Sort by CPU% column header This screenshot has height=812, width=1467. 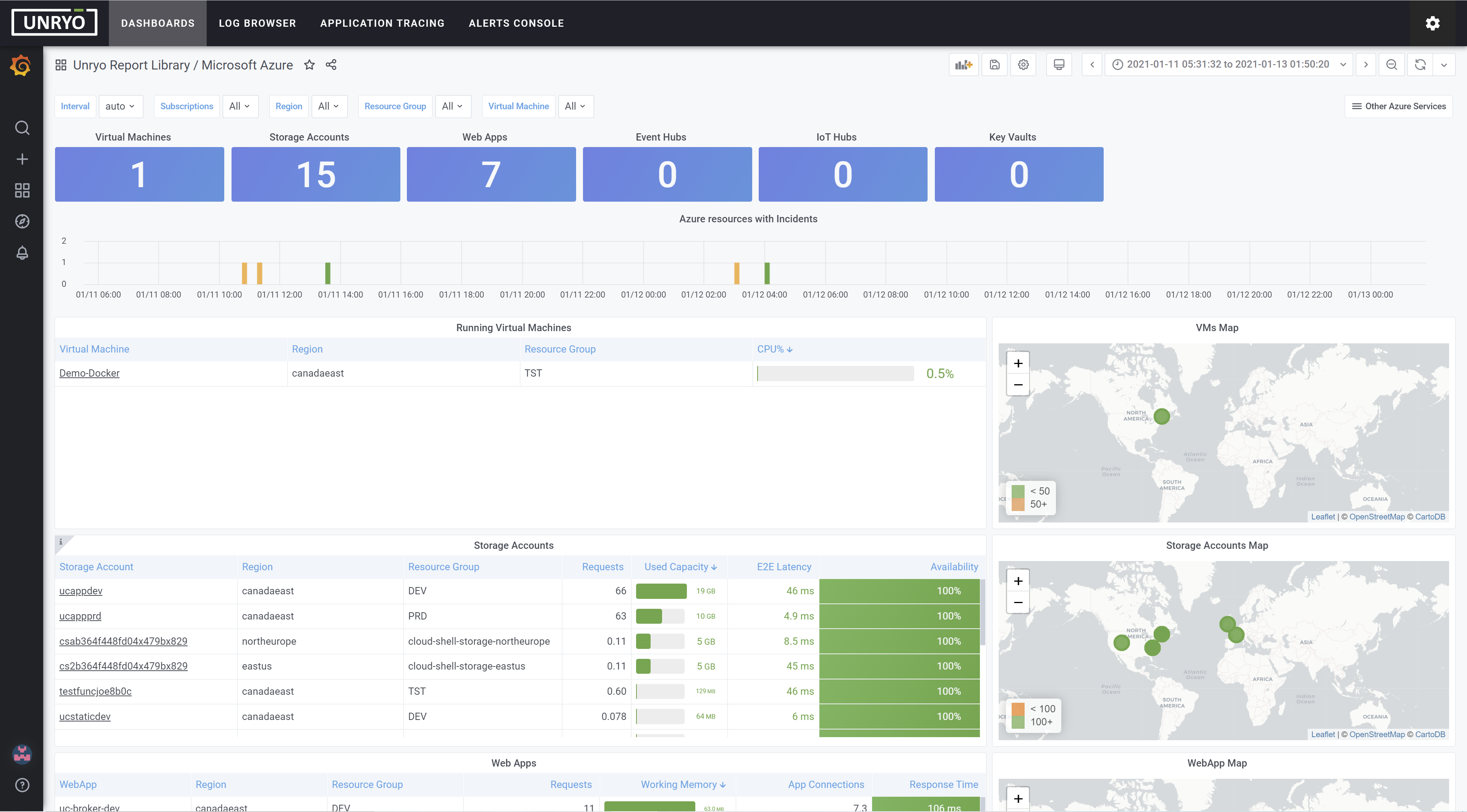(x=774, y=349)
